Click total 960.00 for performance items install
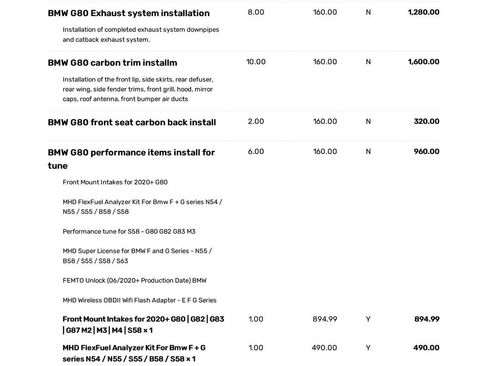 point(427,152)
